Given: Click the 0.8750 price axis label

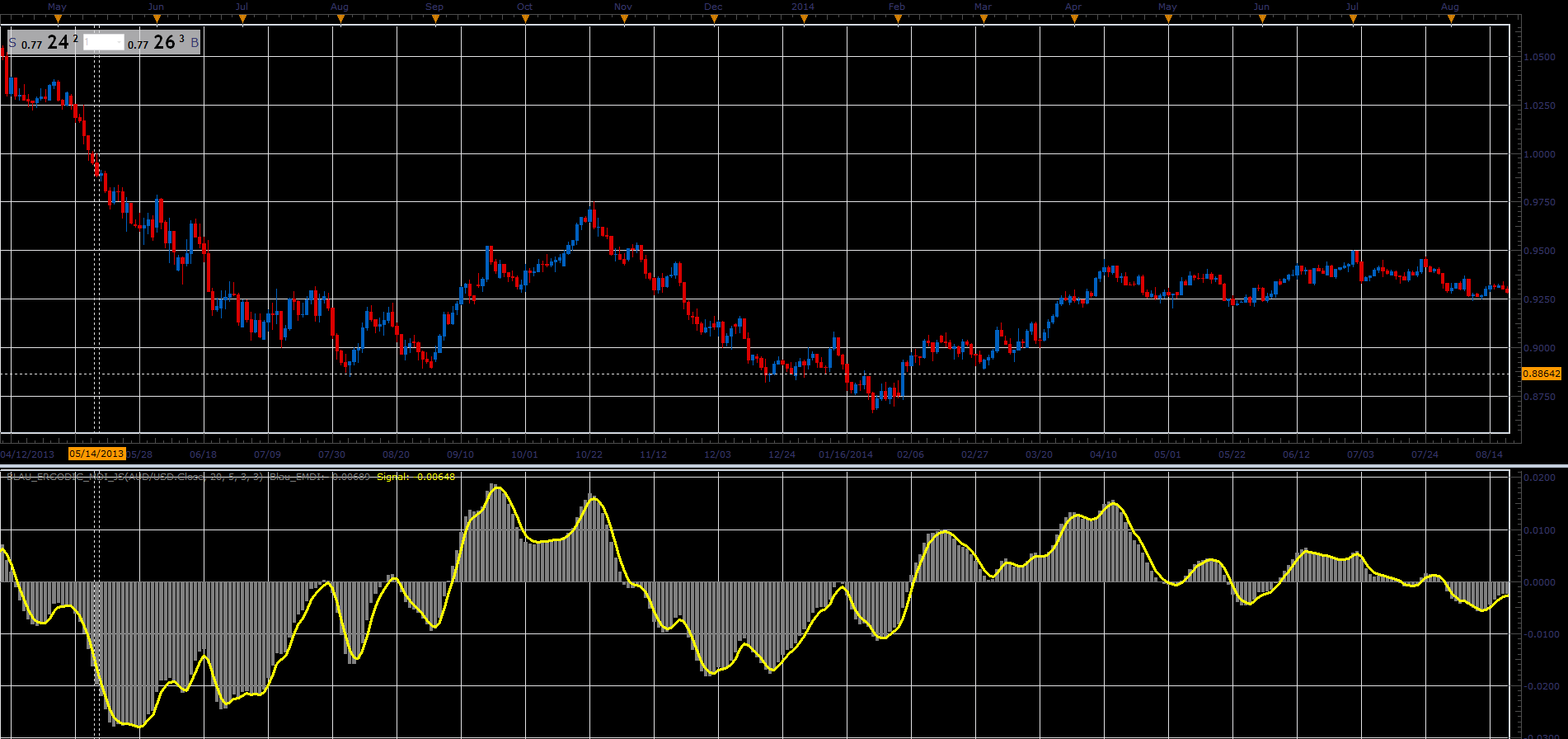Looking at the screenshot, I should pos(1540,397).
